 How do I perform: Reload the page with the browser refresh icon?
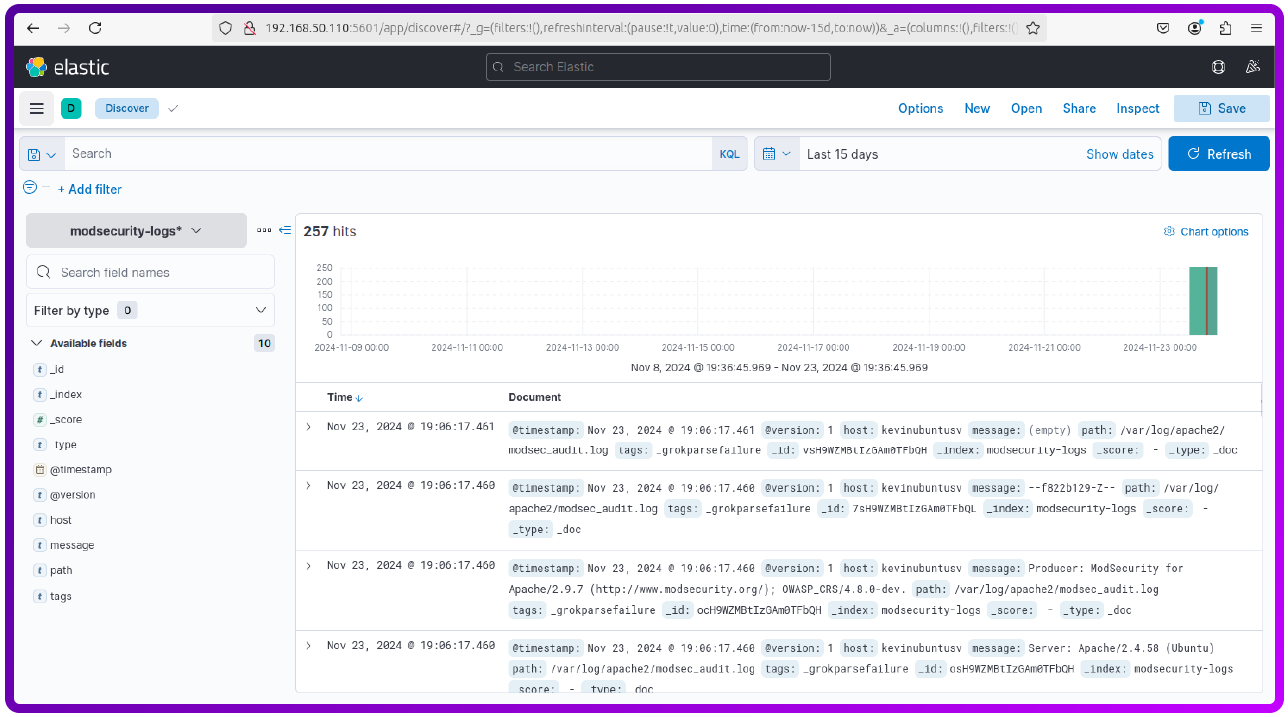(95, 27)
